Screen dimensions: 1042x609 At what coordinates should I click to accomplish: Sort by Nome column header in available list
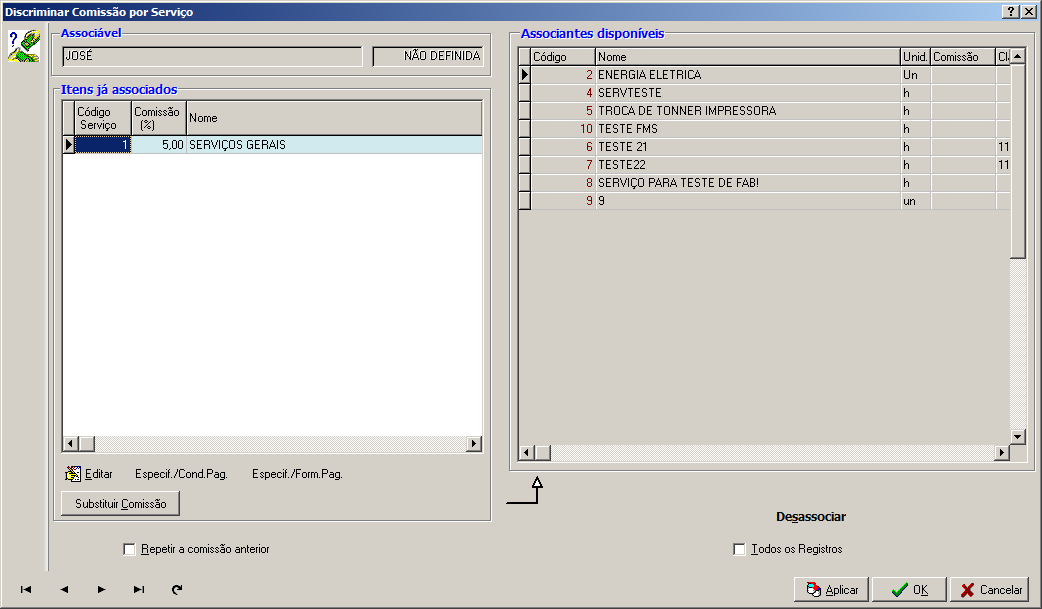click(748, 57)
